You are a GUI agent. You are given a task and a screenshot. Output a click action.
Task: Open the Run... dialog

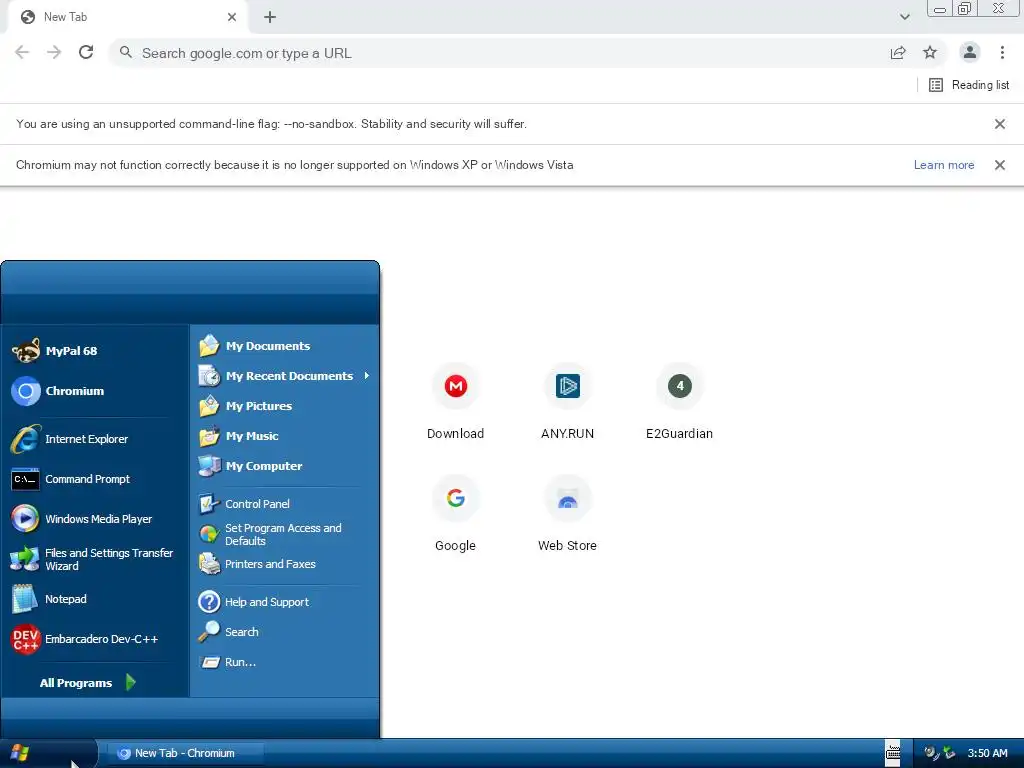pyautogui.click(x=285, y=662)
